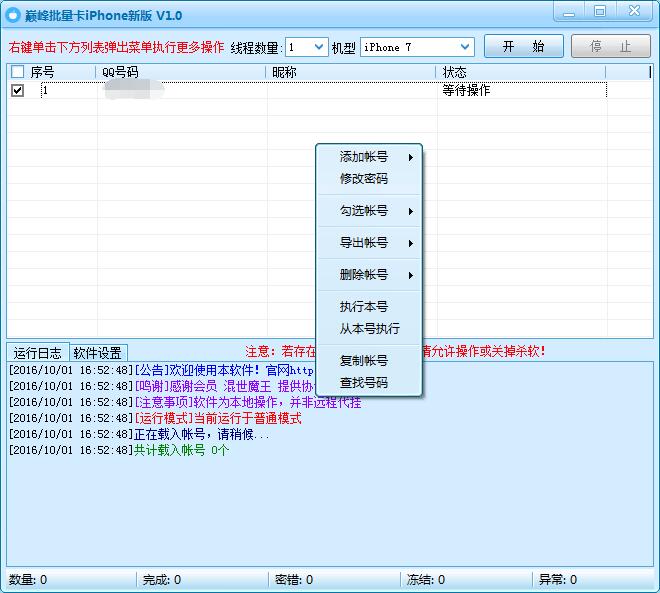Screen dimensions: 660x593
Task: Close the application window
Action: point(635,12)
